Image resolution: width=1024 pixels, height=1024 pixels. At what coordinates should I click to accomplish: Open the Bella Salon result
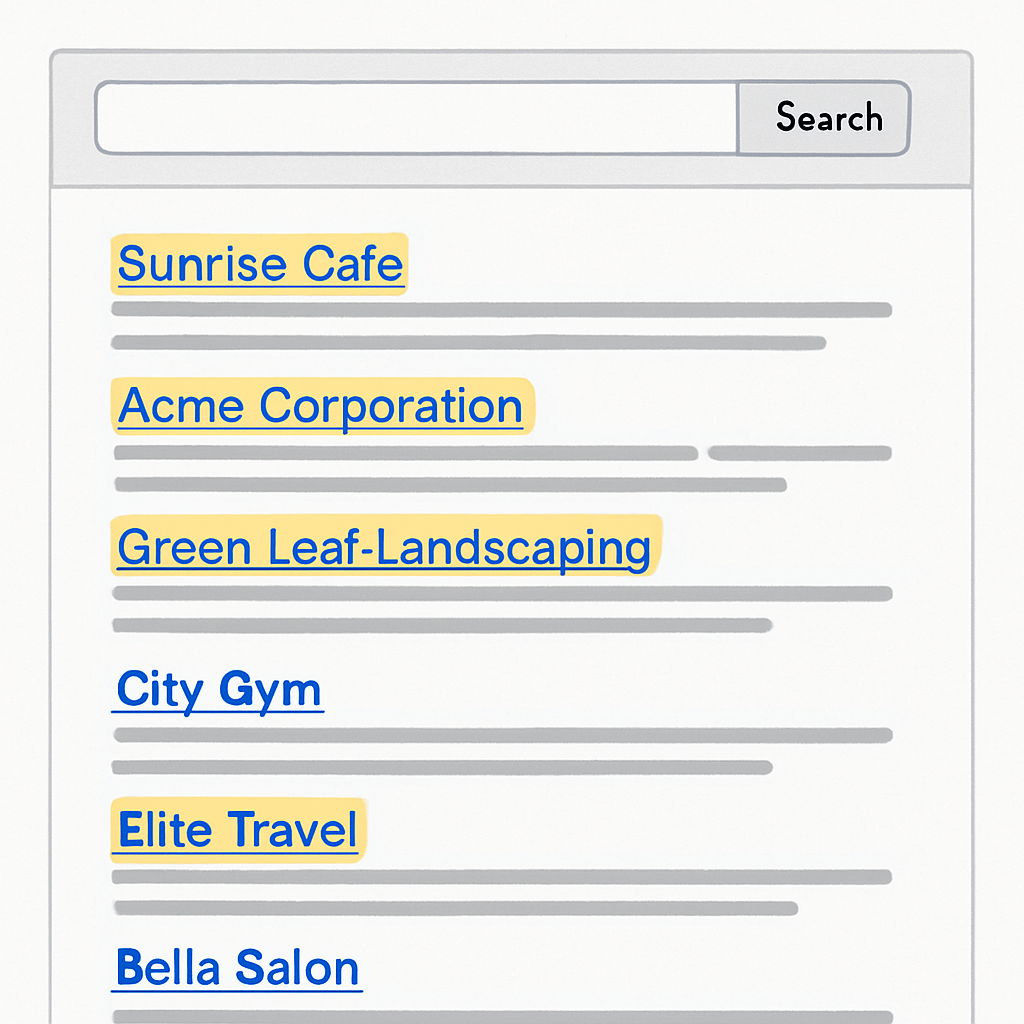pos(235,966)
